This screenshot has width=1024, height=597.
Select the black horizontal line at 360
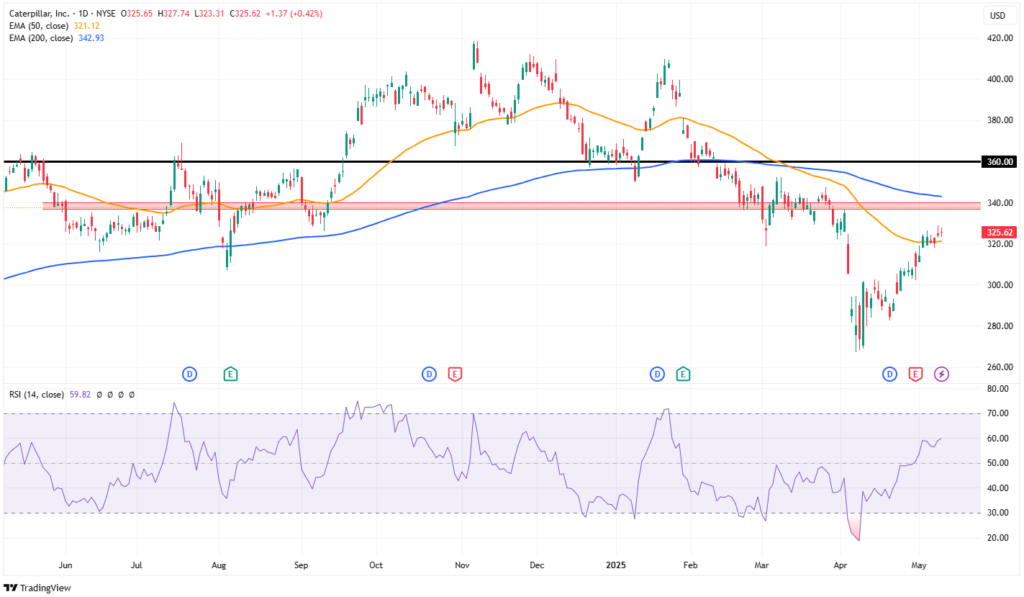(x=492, y=161)
